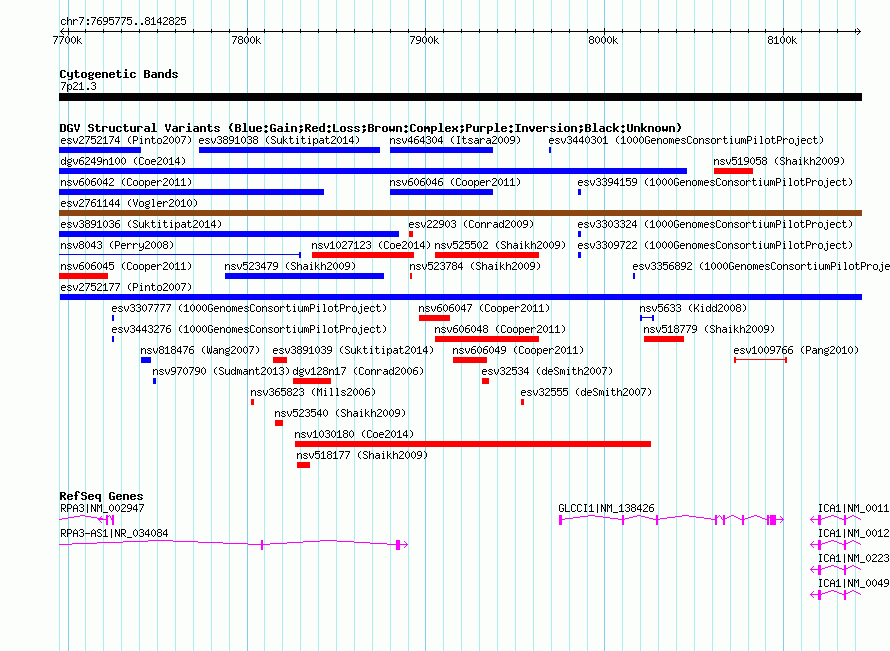890x651 pixels.
Task: Click the chr7:7695775..8142825 coordinate text
Action: [x=123, y=21]
